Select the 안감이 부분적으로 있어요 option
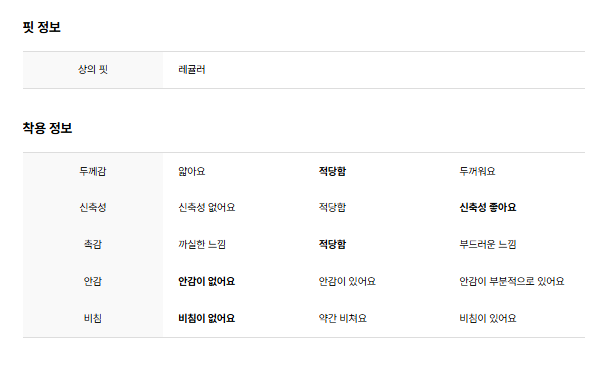 512,281
